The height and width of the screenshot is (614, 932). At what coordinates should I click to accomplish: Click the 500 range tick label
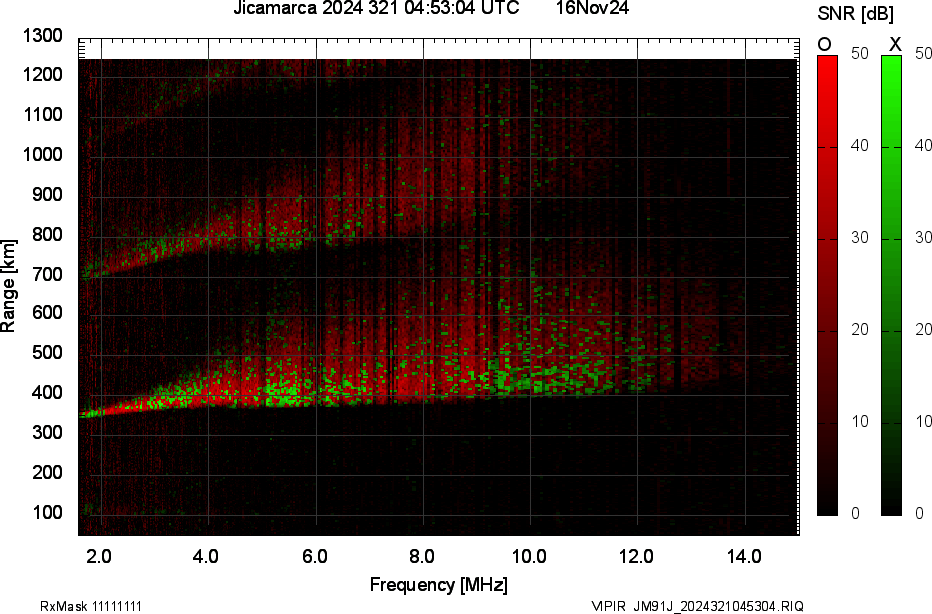(47, 353)
